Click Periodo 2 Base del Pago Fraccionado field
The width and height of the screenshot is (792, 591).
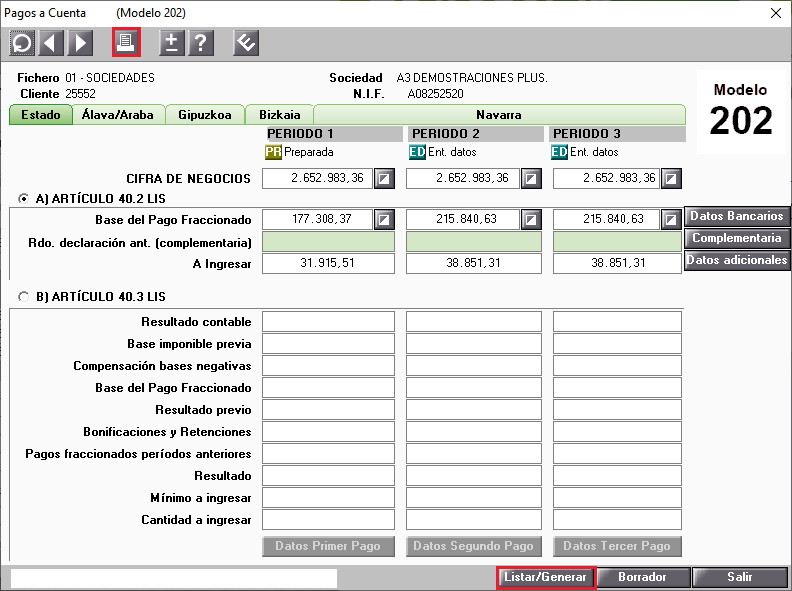[463, 220]
